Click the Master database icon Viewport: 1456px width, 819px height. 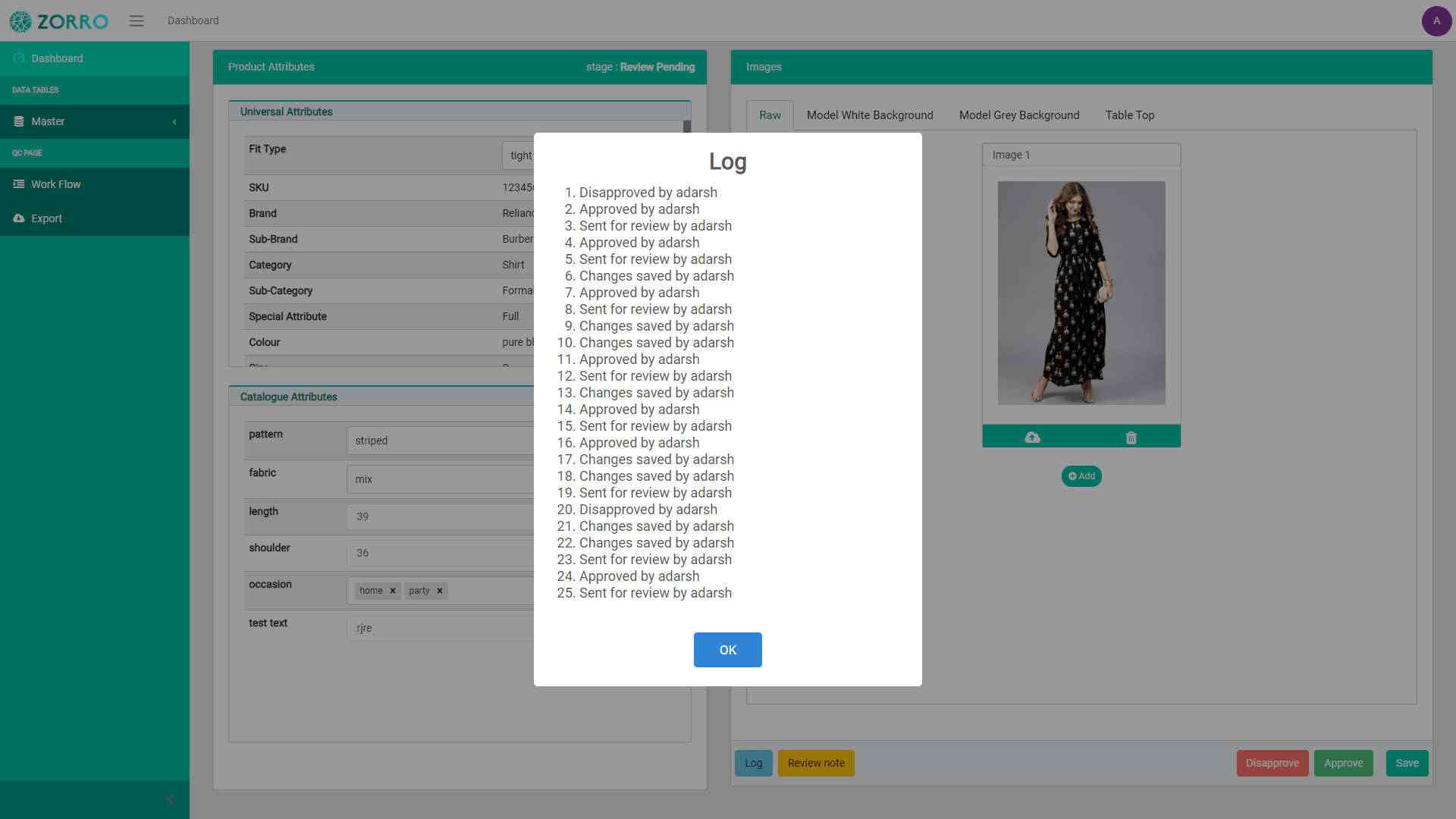point(19,121)
